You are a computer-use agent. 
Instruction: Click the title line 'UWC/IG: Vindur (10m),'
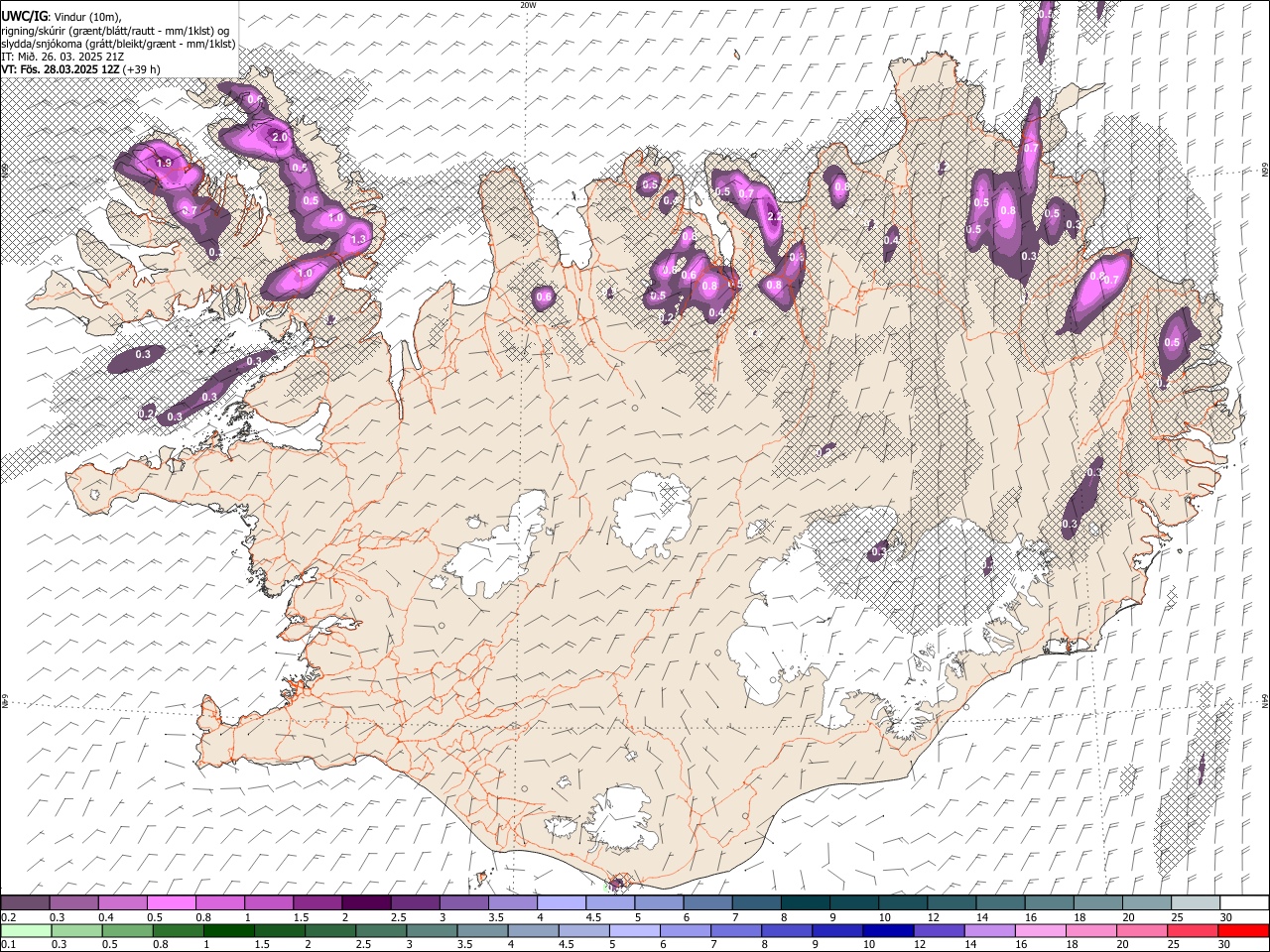click(62, 18)
